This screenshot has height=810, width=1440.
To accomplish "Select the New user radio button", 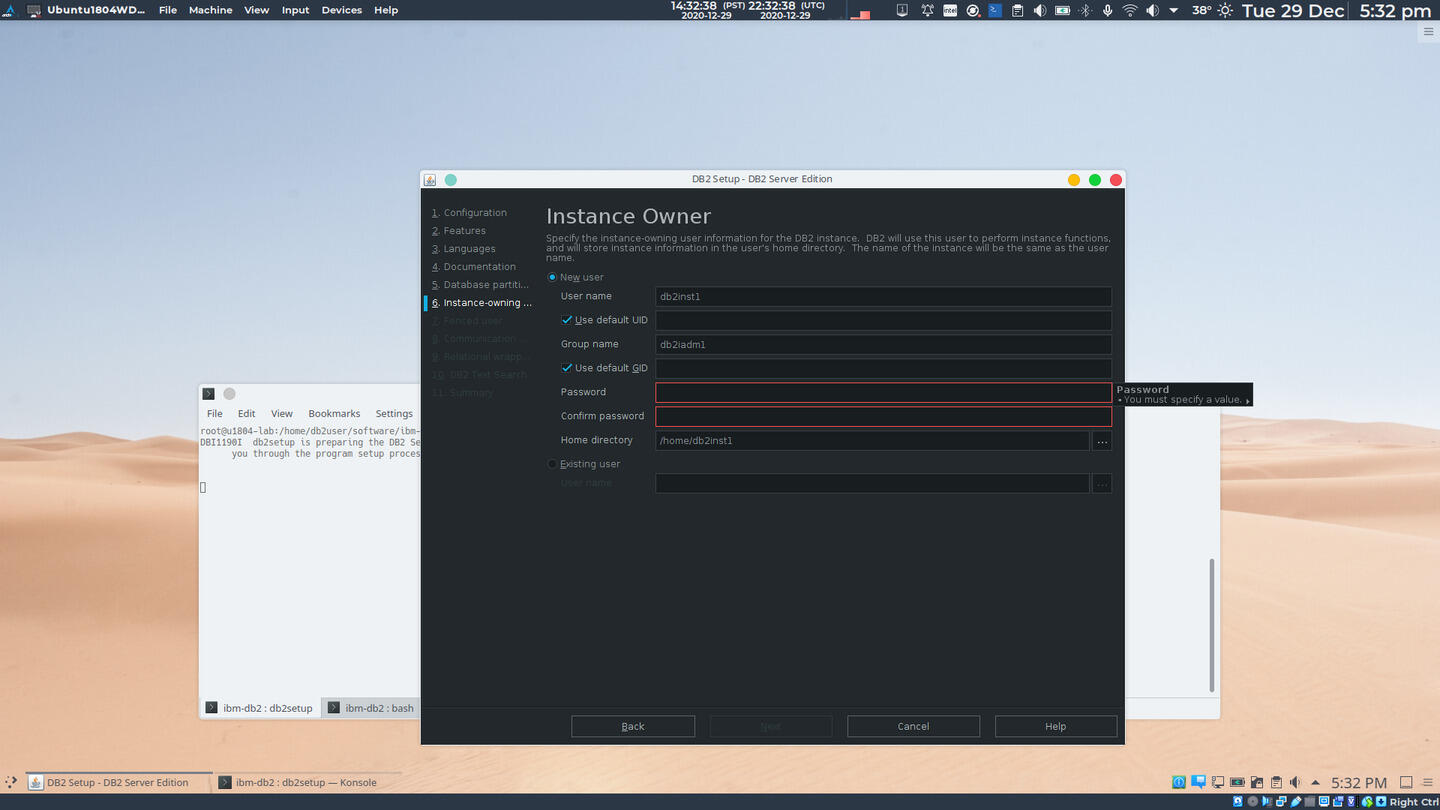I will 552,277.
